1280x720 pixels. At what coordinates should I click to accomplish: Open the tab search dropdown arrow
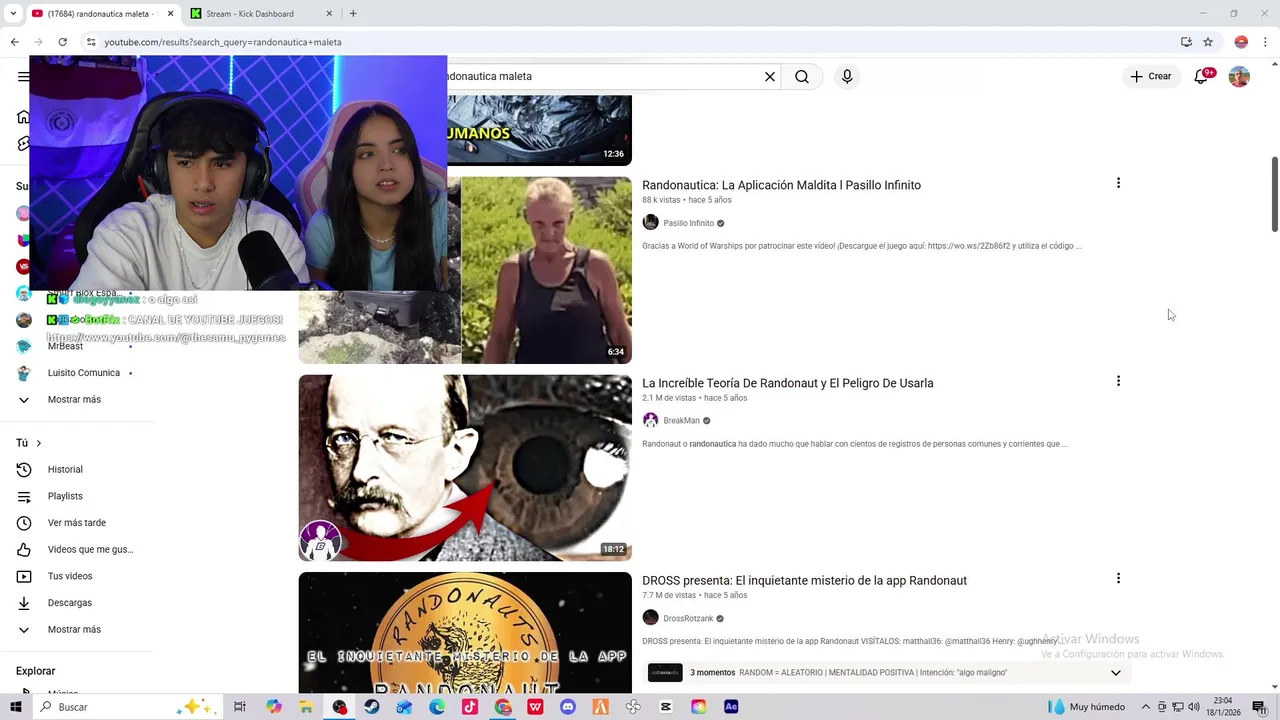13,14
